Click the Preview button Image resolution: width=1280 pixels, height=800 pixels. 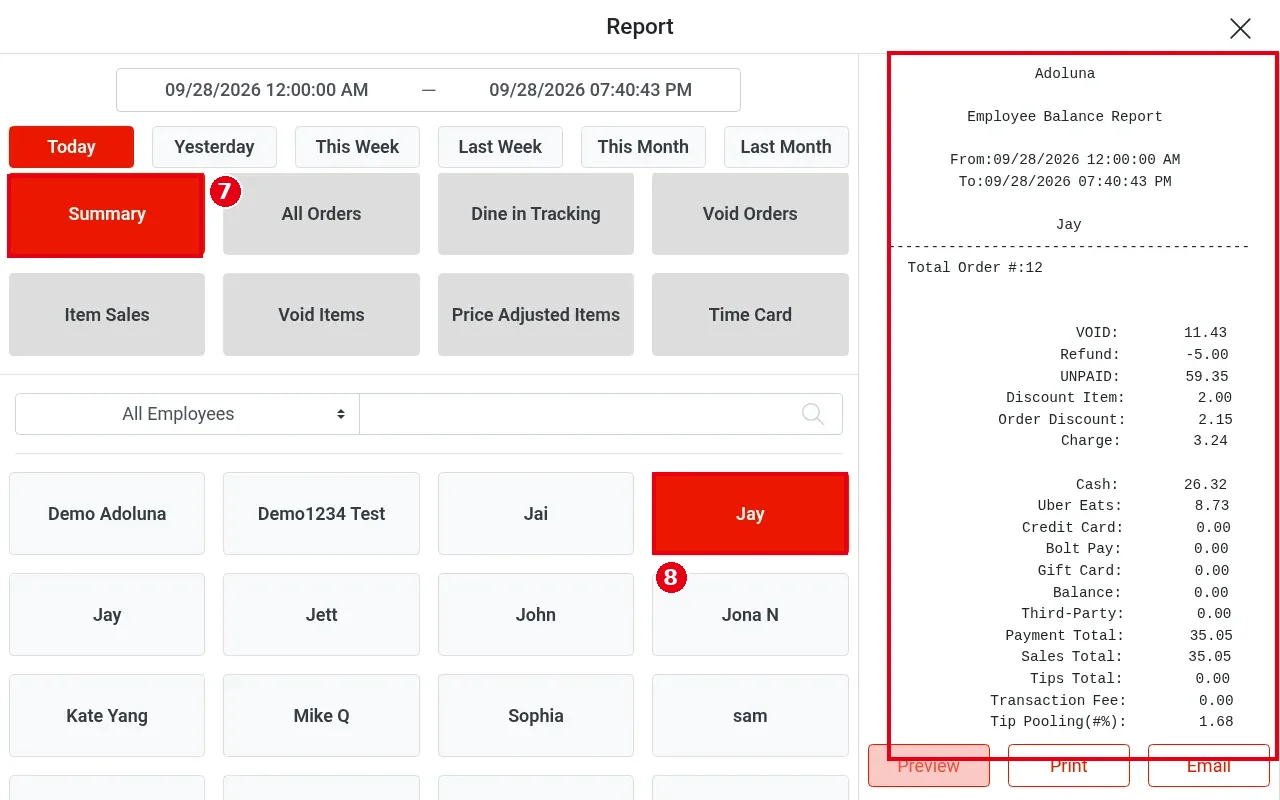(929, 766)
